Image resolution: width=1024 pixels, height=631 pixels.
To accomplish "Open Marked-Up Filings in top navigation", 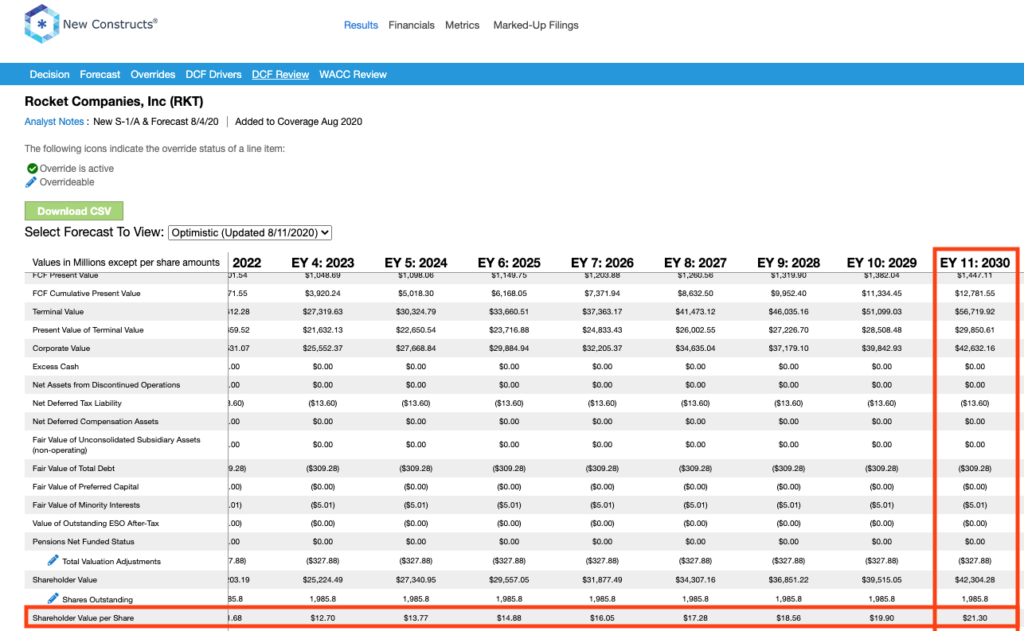I will [x=535, y=25].
